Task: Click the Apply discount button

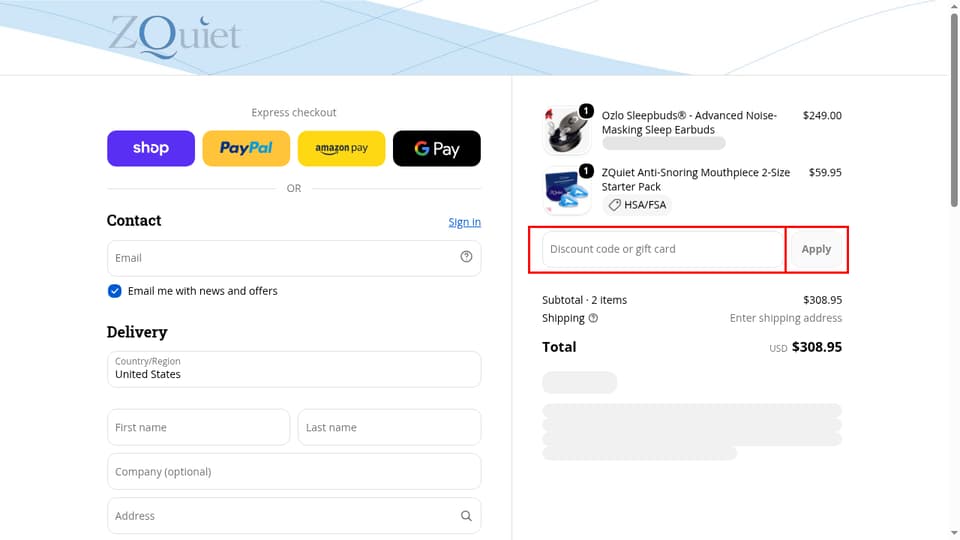Action: pyautogui.click(x=816, y=249)
